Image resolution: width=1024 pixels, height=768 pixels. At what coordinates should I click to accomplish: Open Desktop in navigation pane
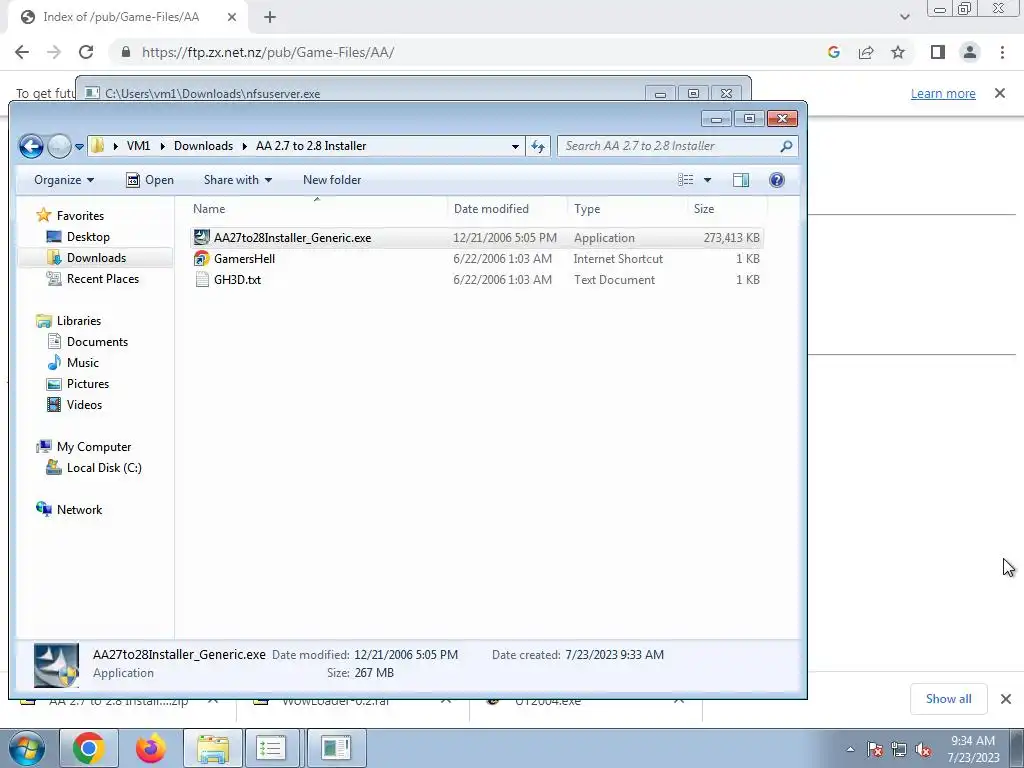tap(88, 236)
